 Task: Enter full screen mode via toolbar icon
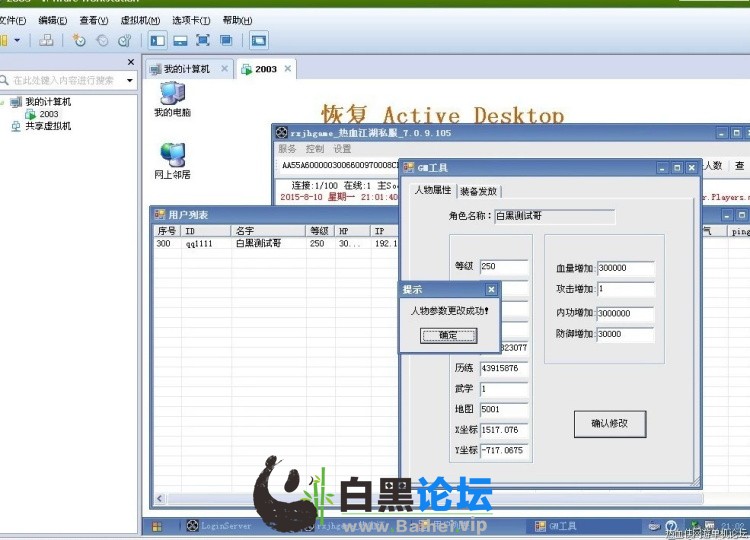click(x=203, y=41)
